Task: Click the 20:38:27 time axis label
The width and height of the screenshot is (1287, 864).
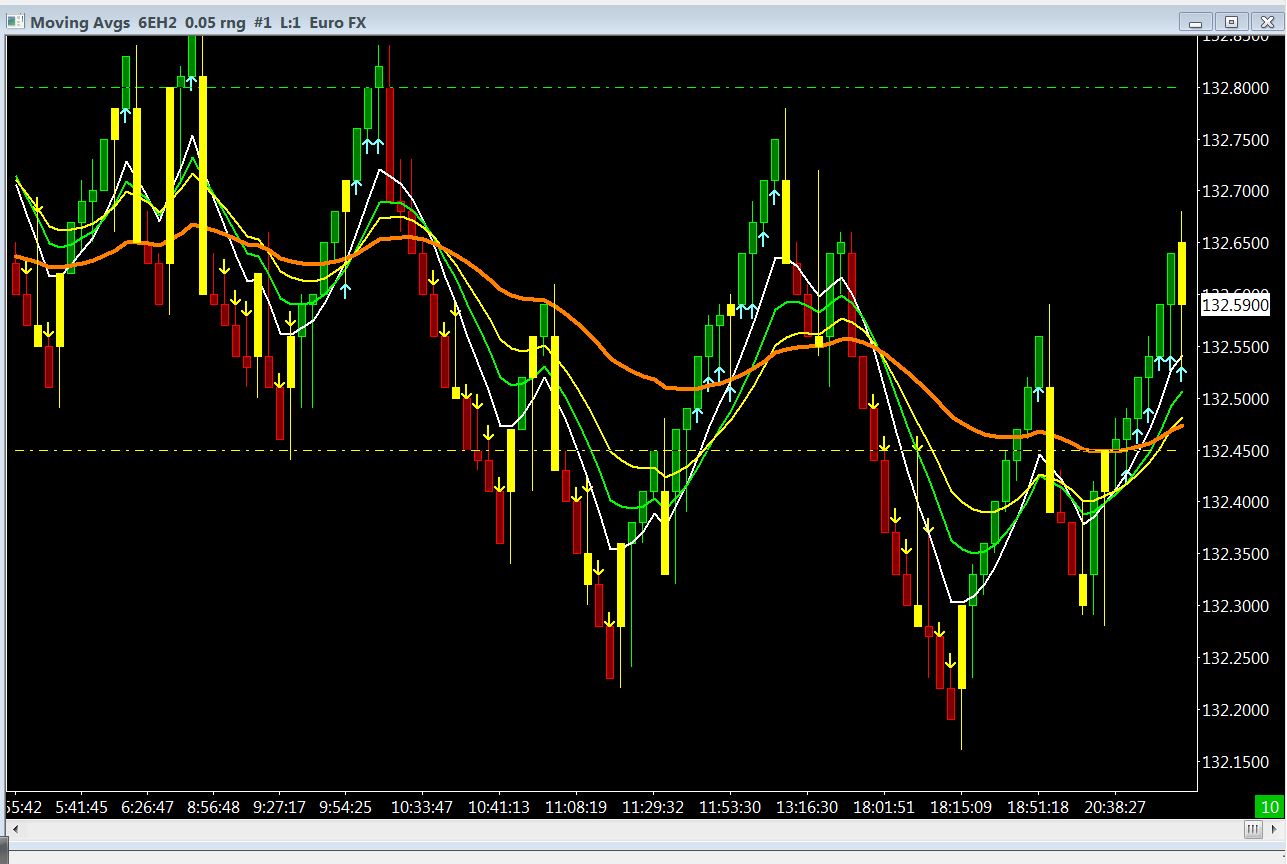Action: (1114, 807)
